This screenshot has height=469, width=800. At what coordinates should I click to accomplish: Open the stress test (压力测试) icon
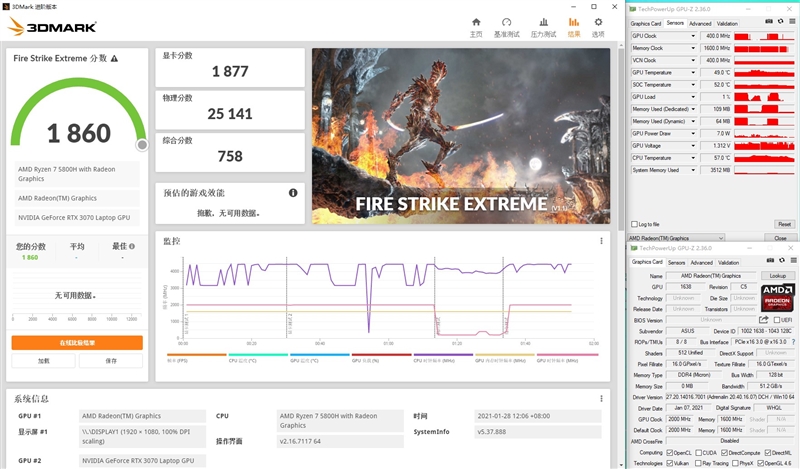tap(543, 22)
